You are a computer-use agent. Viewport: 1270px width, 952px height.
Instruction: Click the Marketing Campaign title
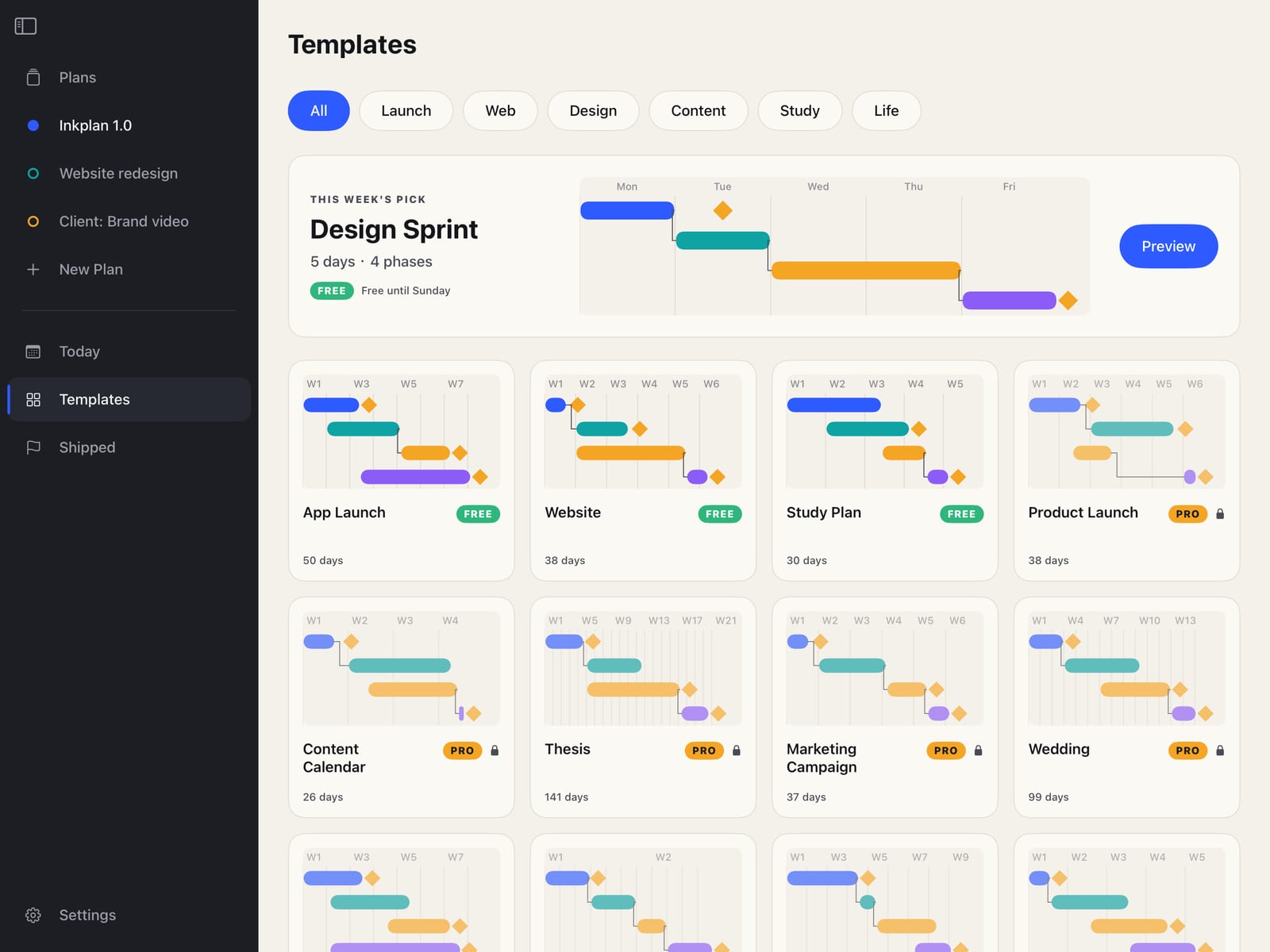coord(822,758)
